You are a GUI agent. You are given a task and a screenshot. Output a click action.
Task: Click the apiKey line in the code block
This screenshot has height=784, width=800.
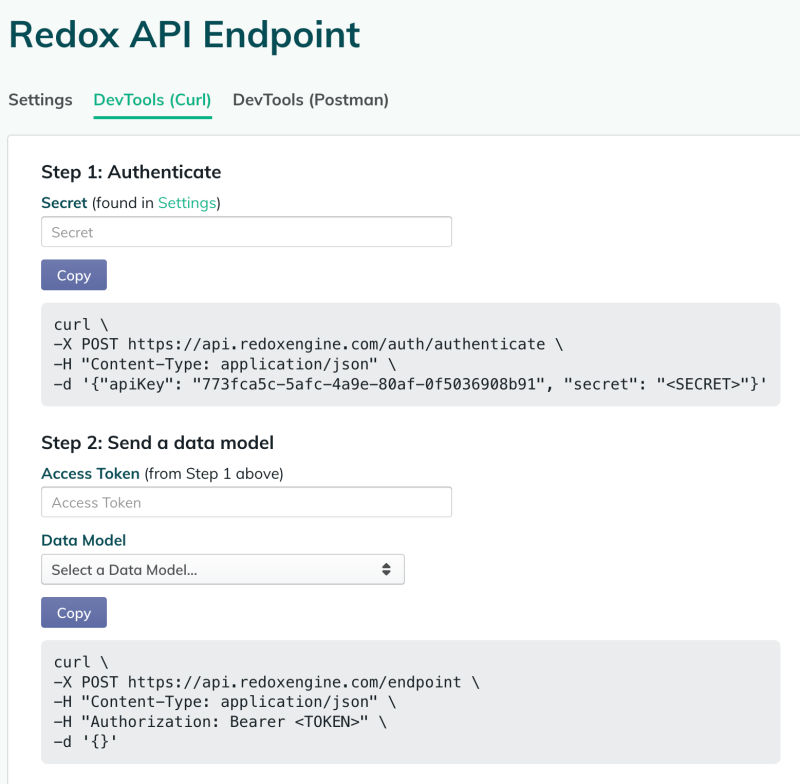point(410,384)
